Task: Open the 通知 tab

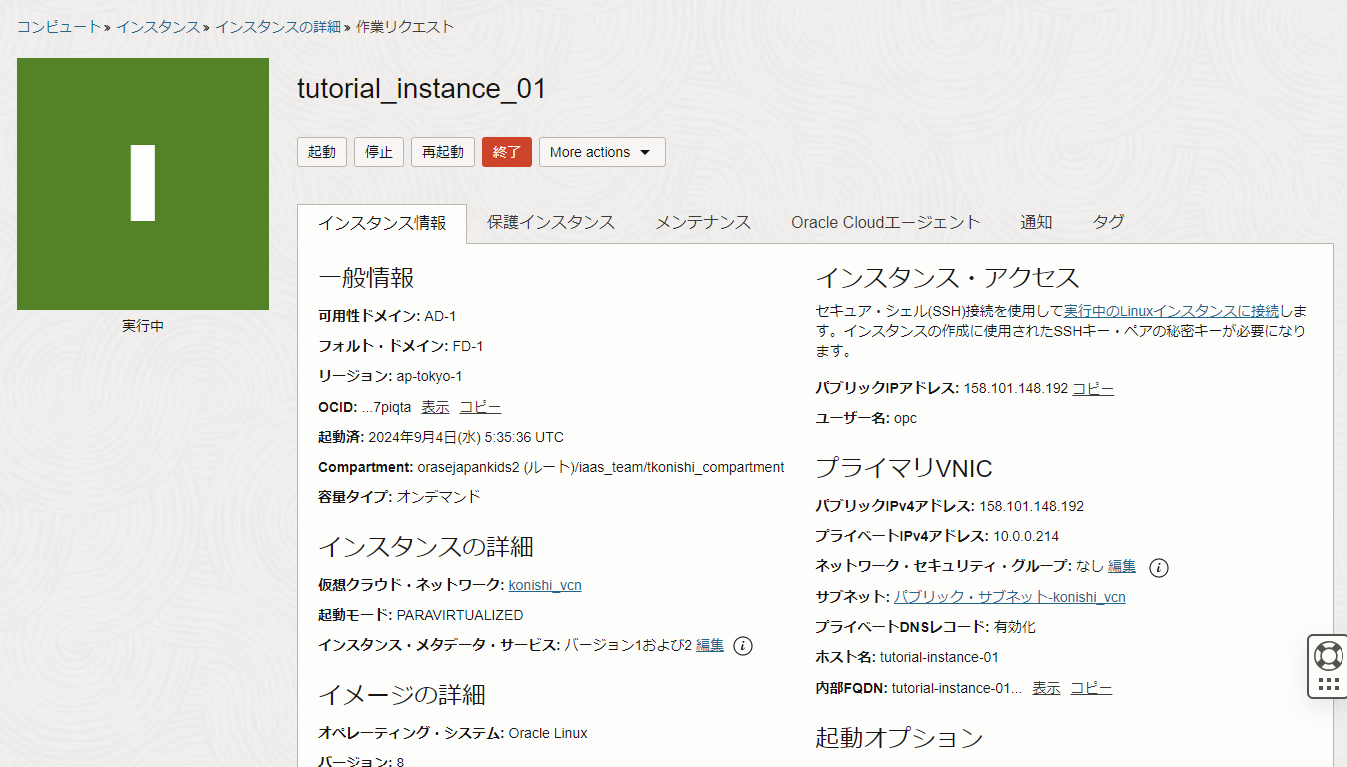Action: pos(1036,222)
